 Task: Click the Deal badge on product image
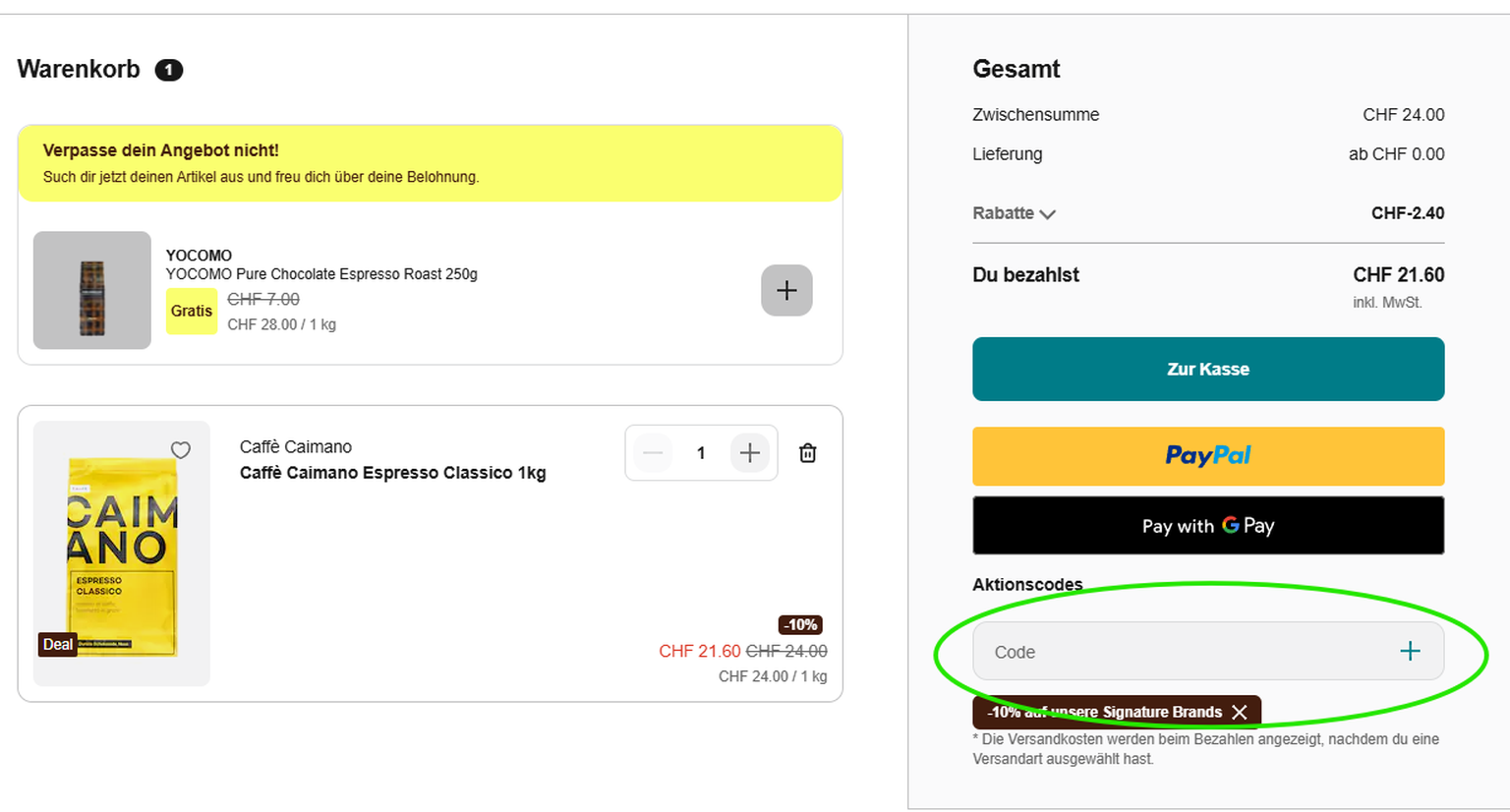click(58, 645)
